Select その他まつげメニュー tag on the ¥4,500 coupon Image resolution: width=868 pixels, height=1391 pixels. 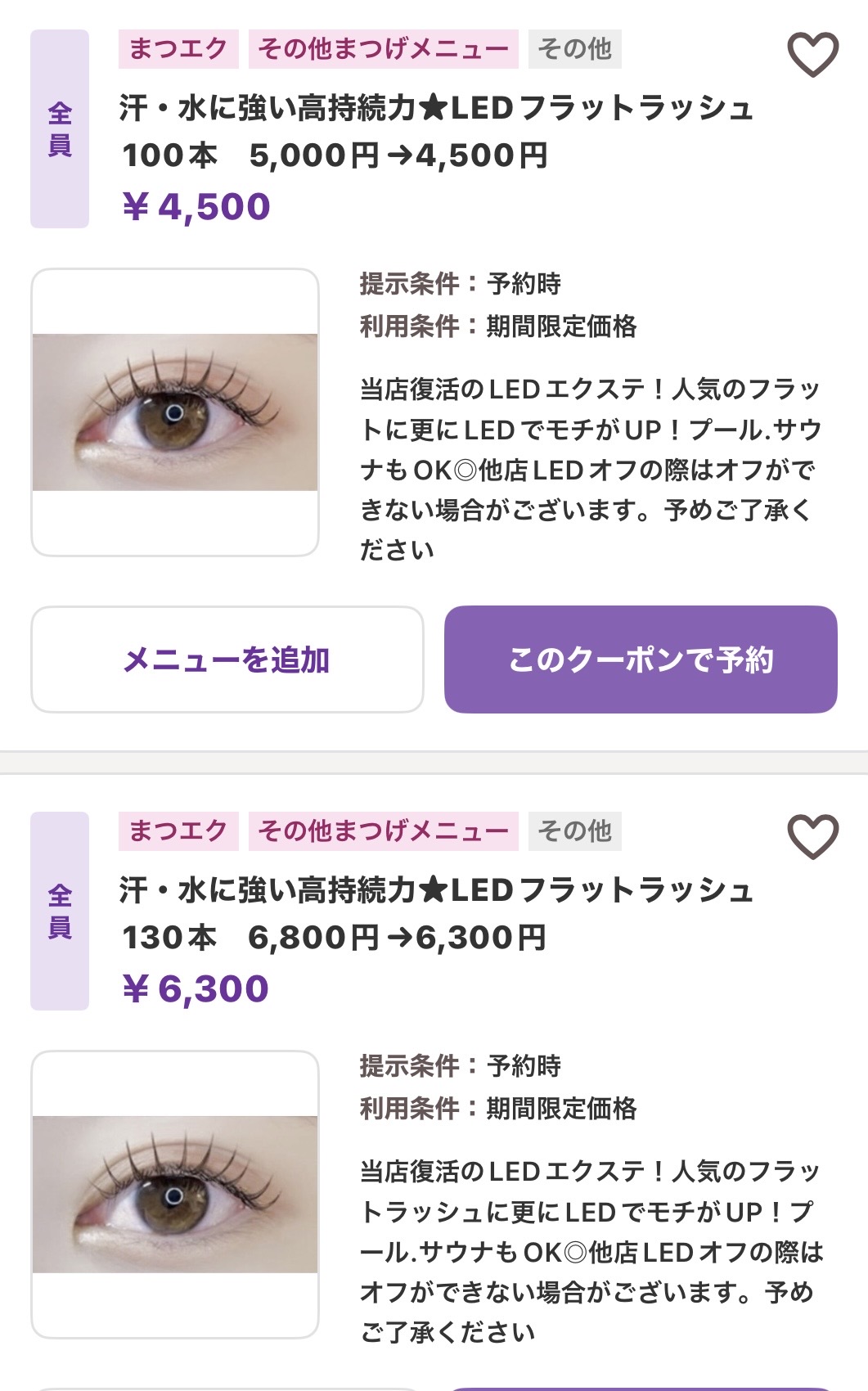(x=384, y=49)
